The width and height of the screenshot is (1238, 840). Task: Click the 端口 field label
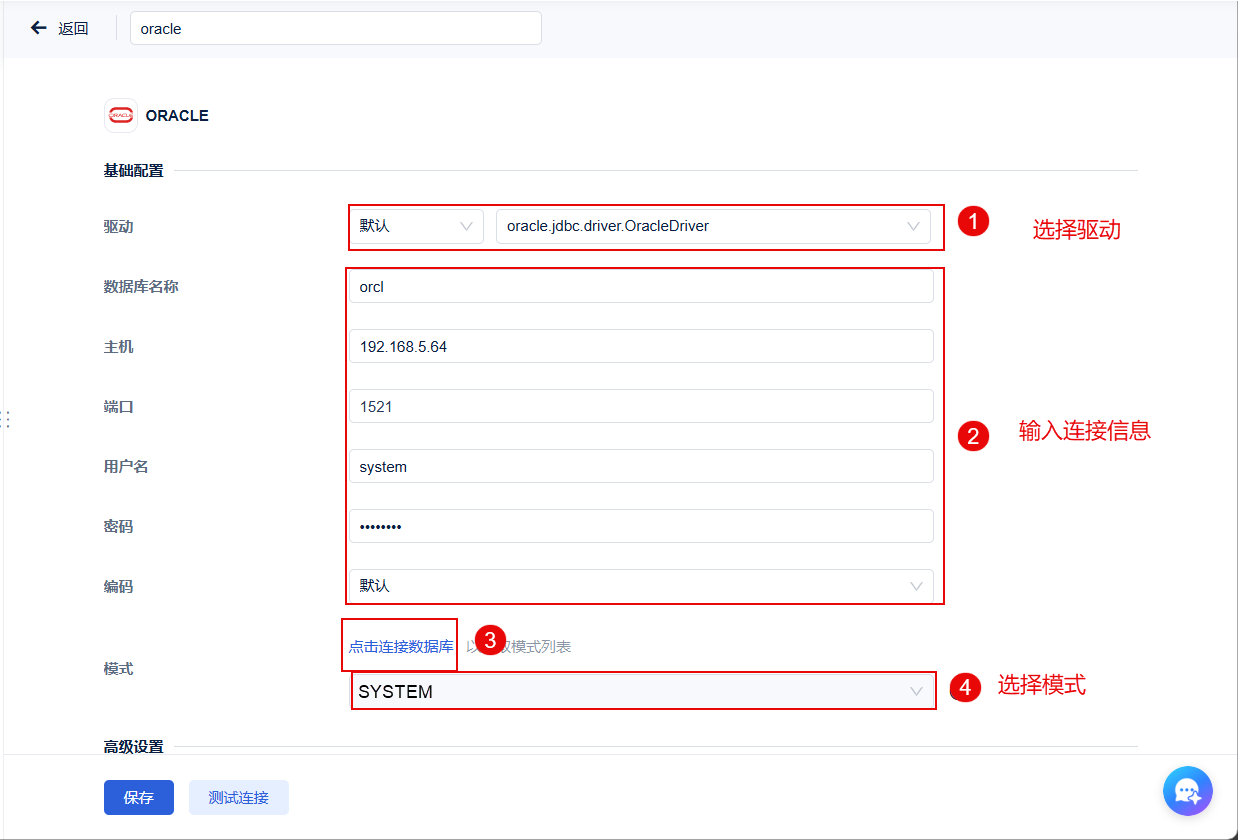[x=118, y=406]
